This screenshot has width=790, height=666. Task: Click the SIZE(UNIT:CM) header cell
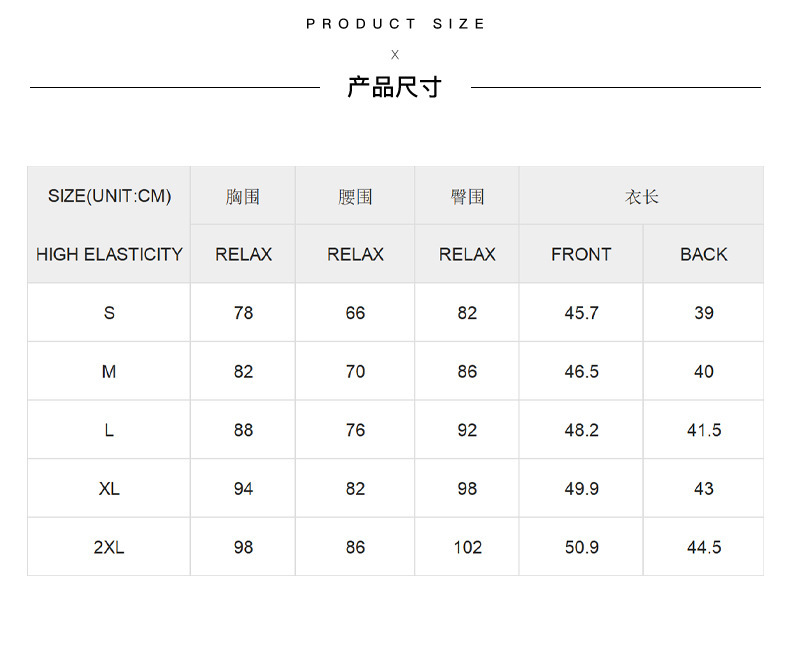click(x=109, y=196)
